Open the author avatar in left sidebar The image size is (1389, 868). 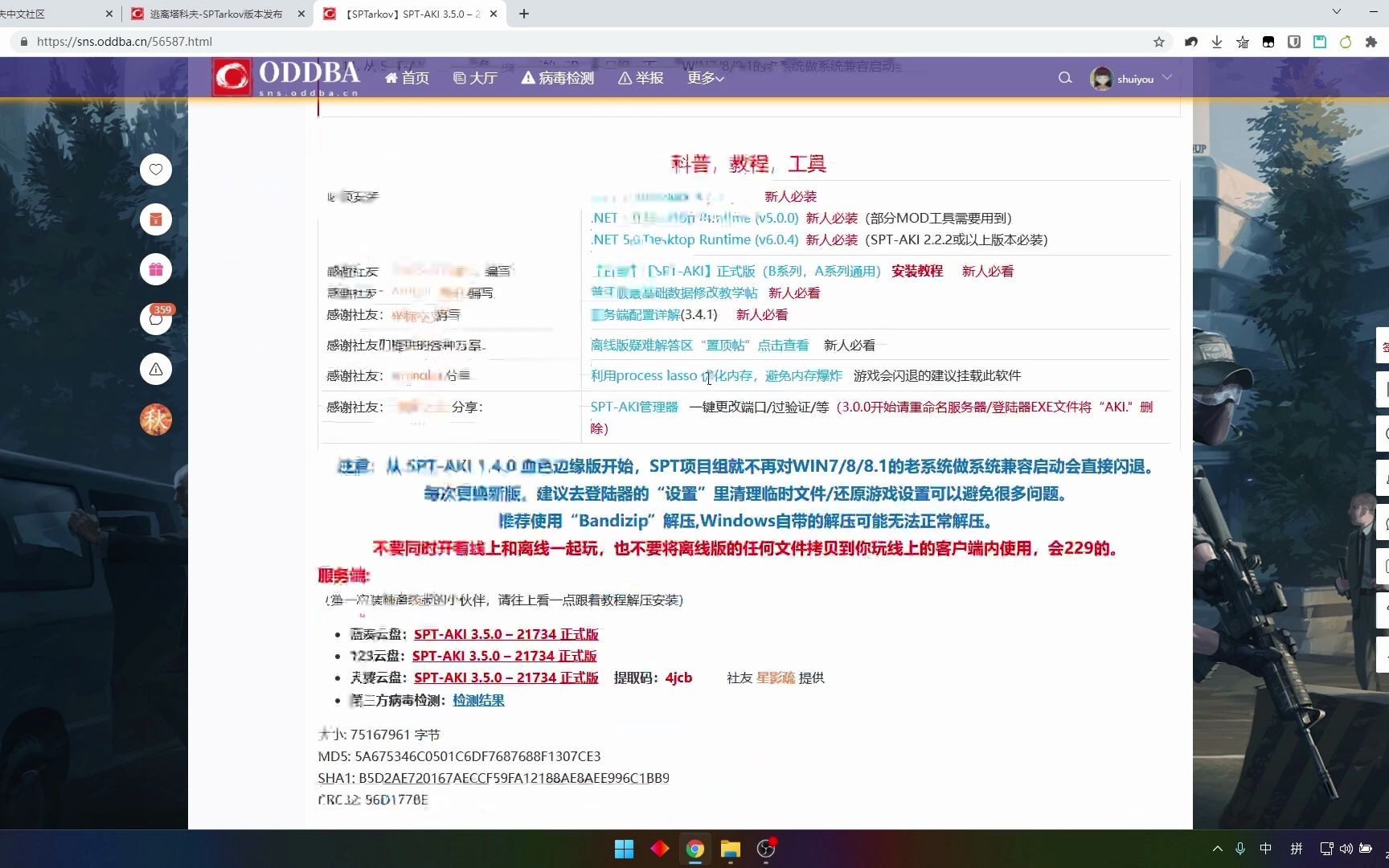[x=156, y=419]
